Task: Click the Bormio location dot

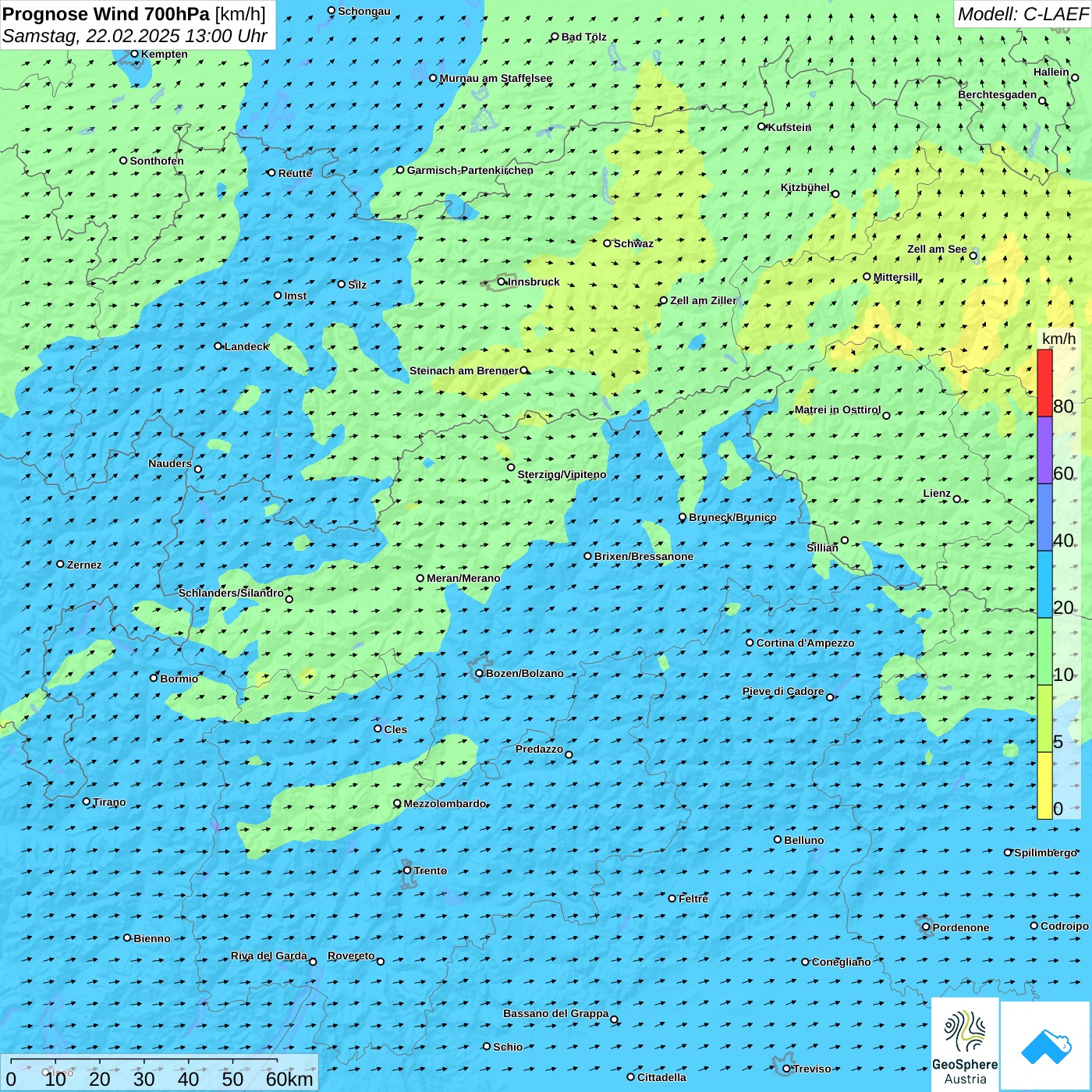Action: (x=154, y=678)
